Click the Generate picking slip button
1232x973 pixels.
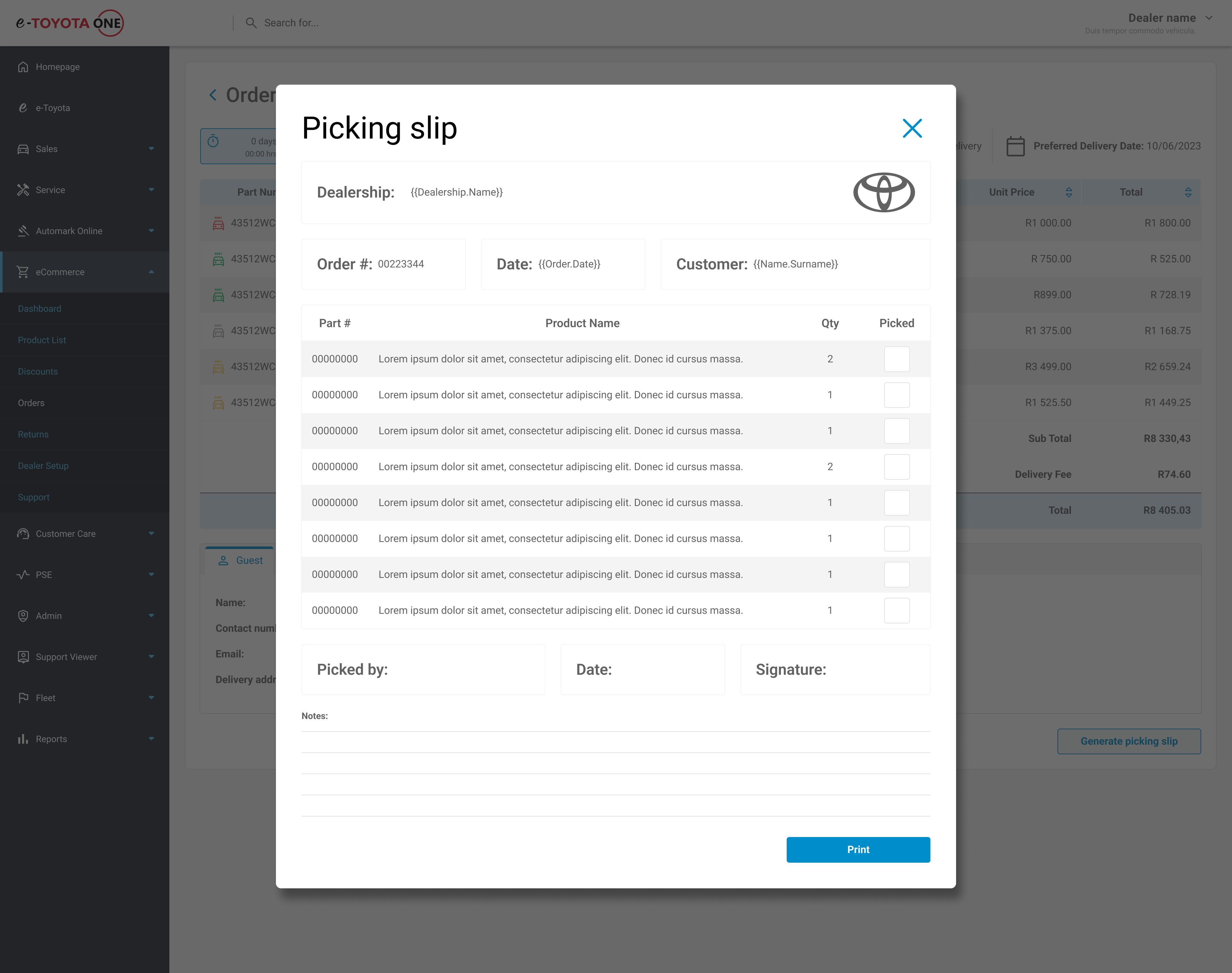coord(1128,741)
